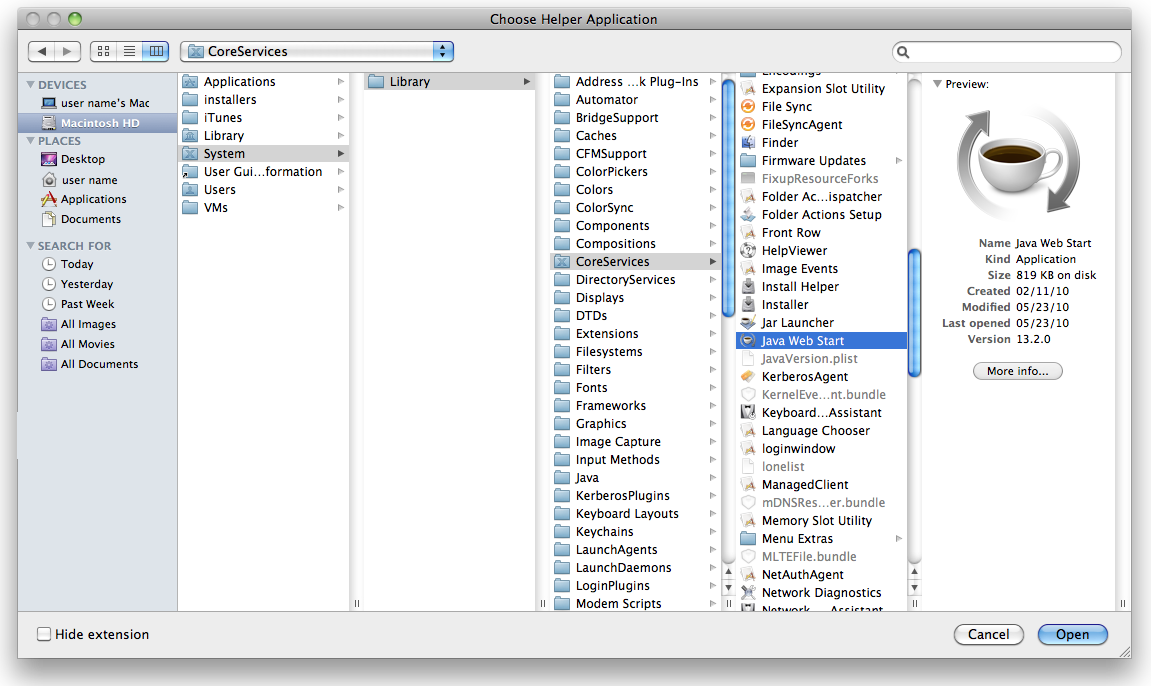Open the Automator folder
1151x686 pixels.
[x=634, y=100]
